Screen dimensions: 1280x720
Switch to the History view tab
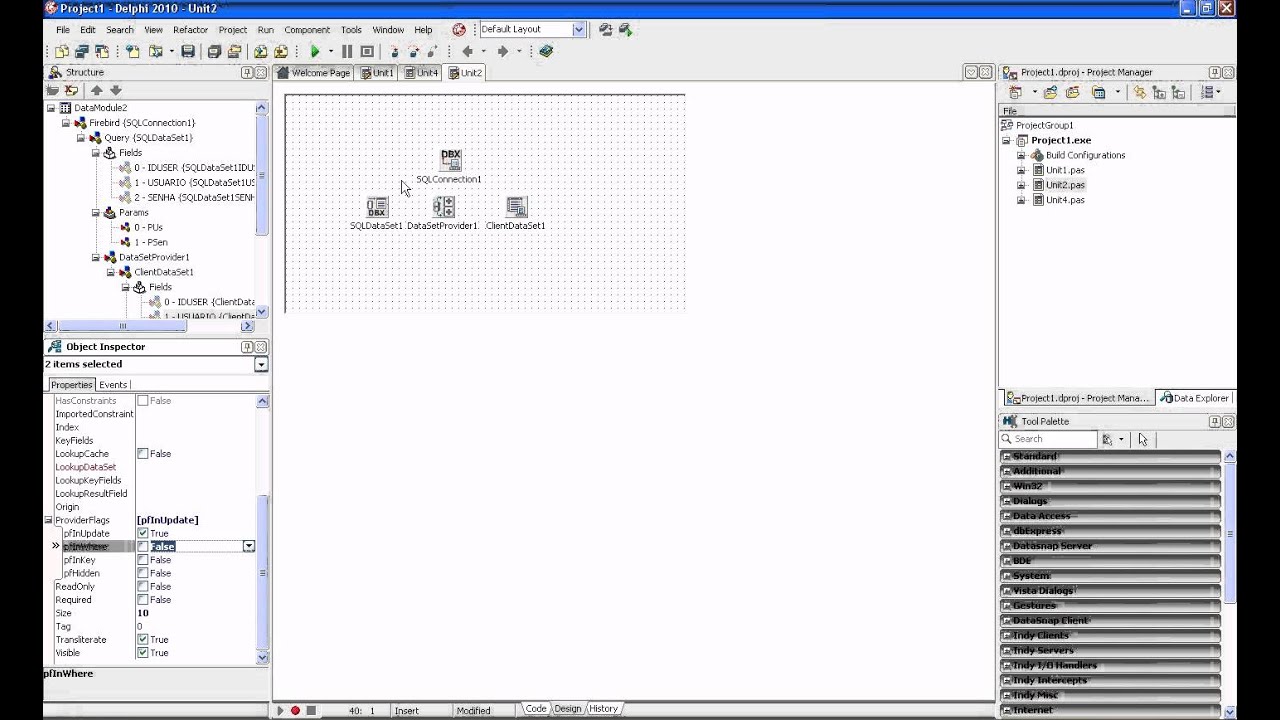603,709
